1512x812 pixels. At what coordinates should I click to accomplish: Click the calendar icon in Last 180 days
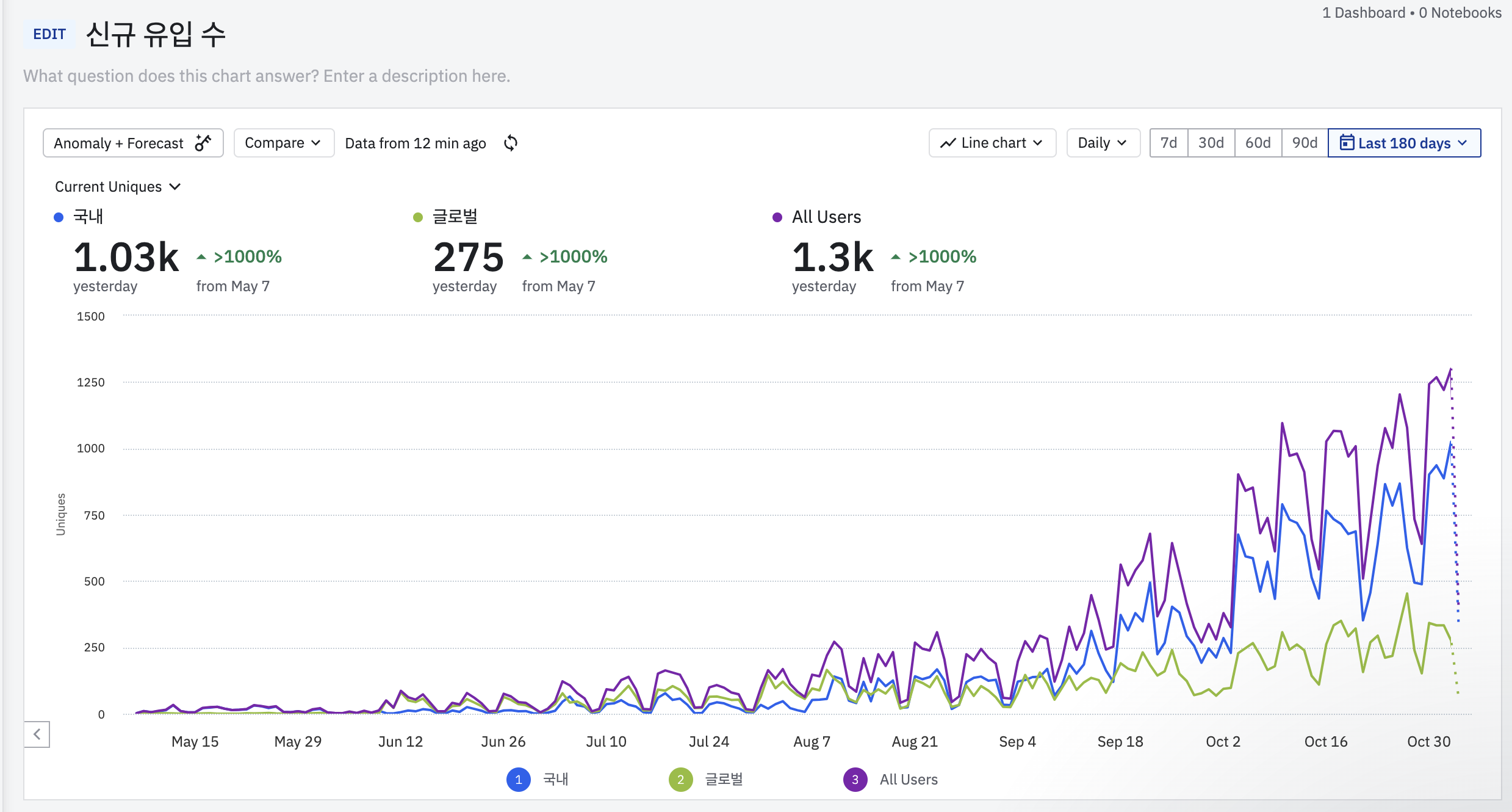[1347, 143]
